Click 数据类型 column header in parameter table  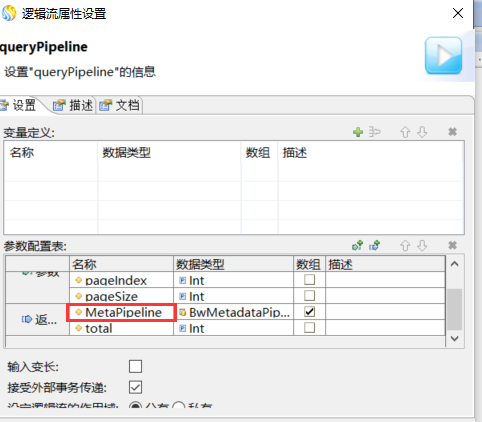coord(233,264)
